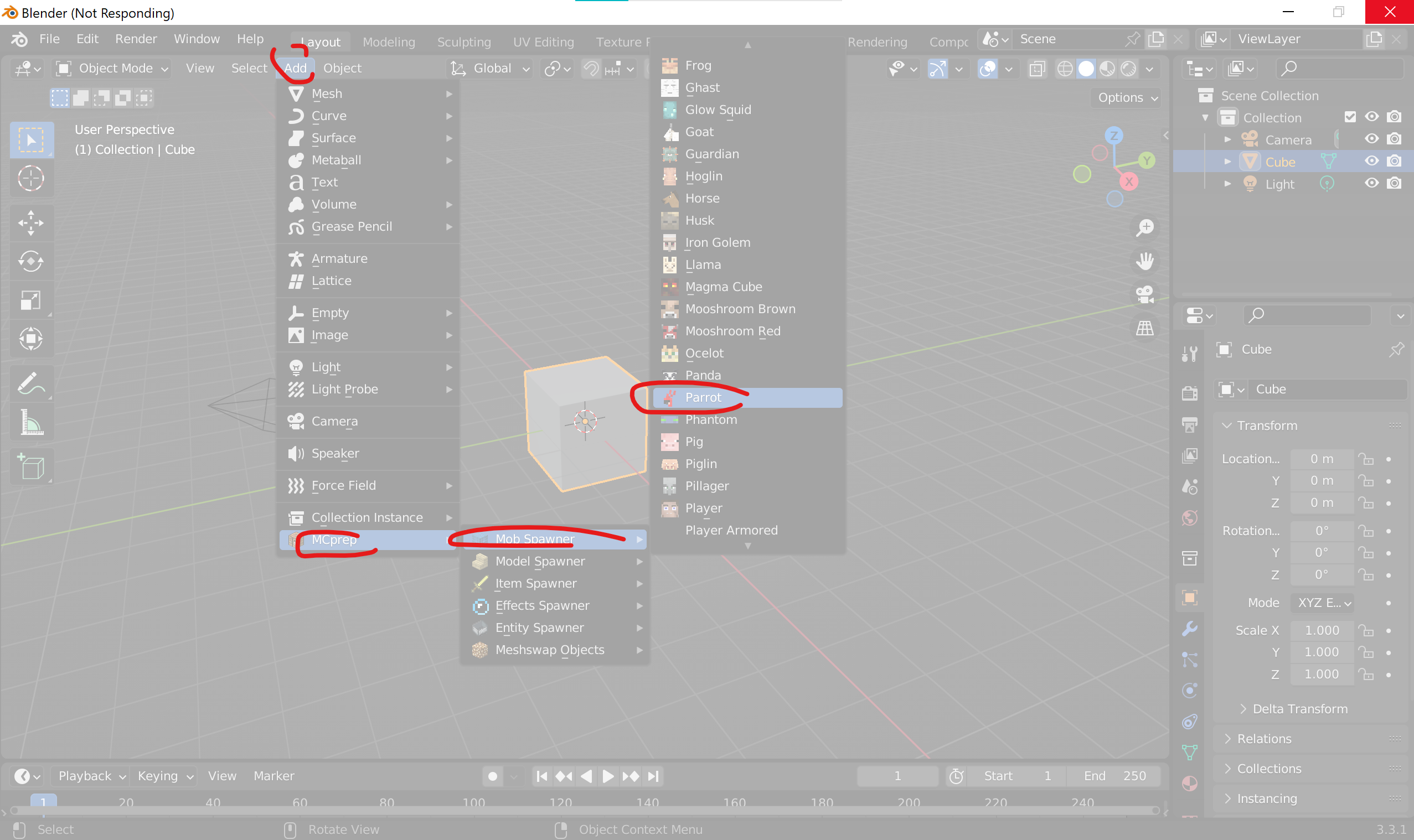Open the Render Properties tab in the sidebar
1414x840 pixels.
click(x=1190, y=392)
